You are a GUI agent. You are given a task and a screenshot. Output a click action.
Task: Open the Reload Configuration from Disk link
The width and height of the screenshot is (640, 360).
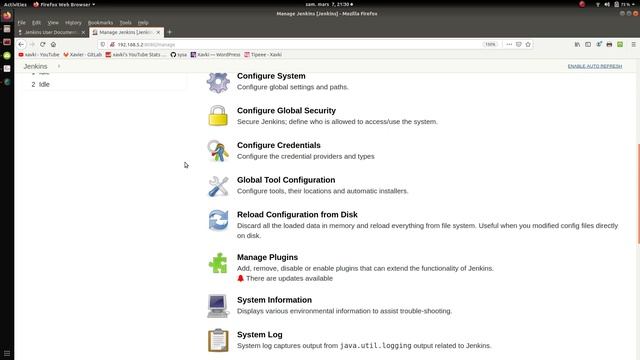tap(297, 215)
